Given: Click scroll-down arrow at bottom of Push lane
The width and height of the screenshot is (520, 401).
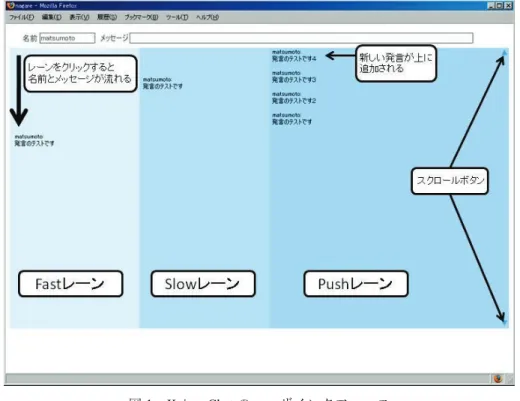Looking at the screenshot, I should pyautogui.click(x=504, y=322).
